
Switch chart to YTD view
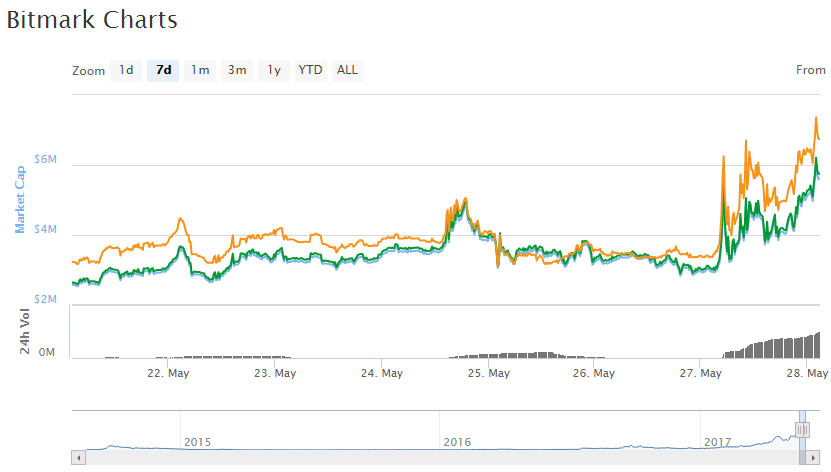pos(311,70)
